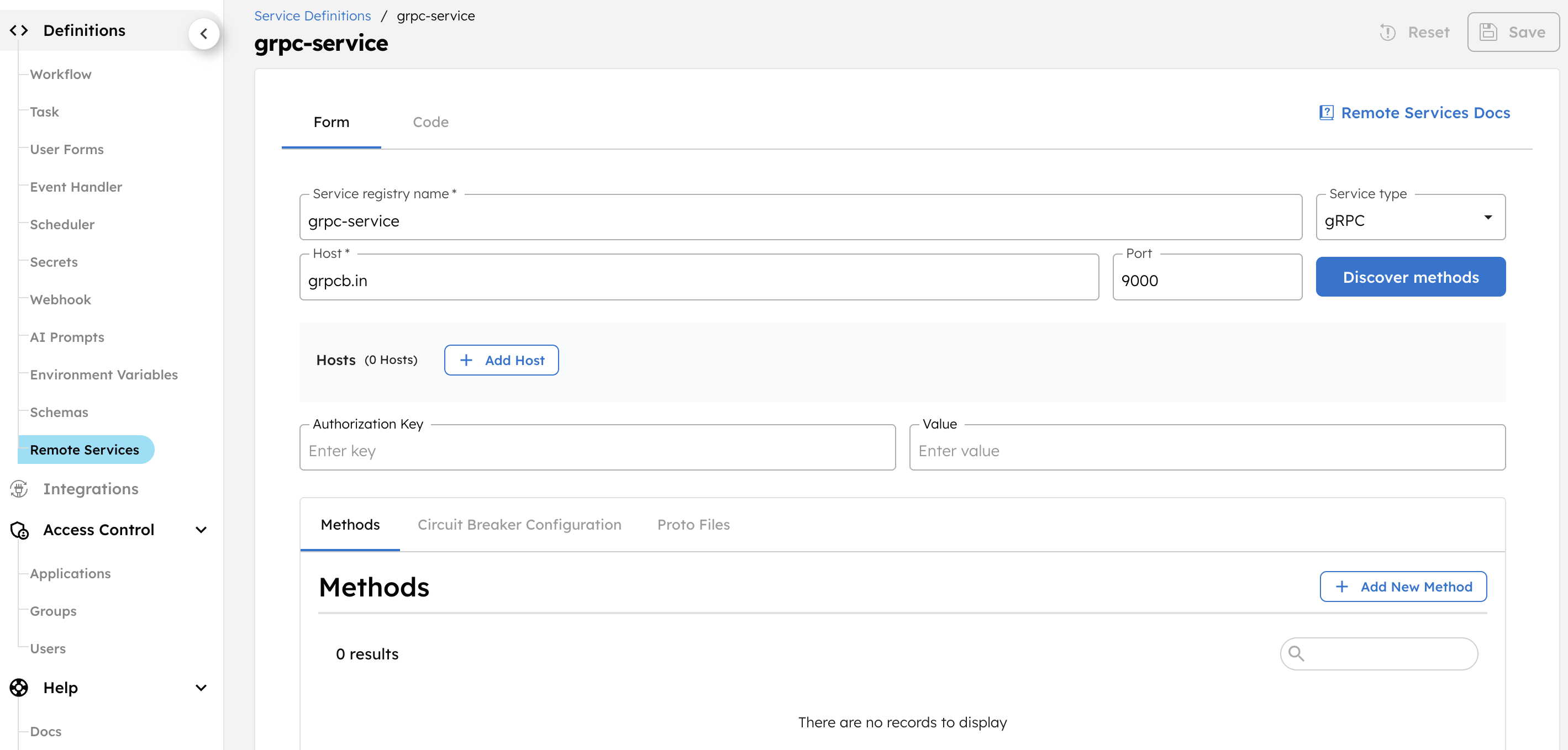Expand the Access Control section
The width and height of the screenshot is (1568, 750).
(201, 530)
